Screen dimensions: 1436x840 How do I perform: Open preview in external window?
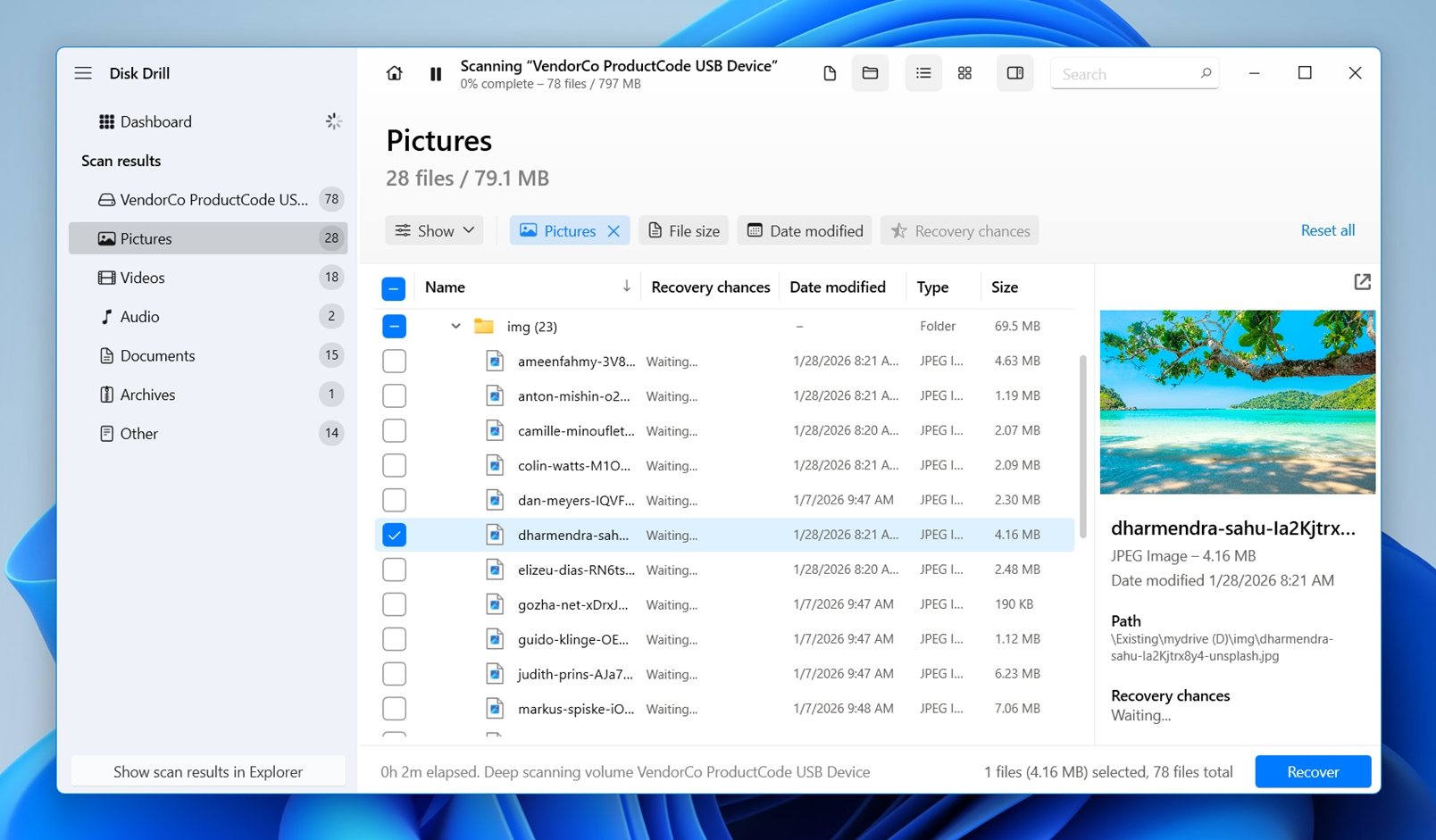pos(1362,281)
